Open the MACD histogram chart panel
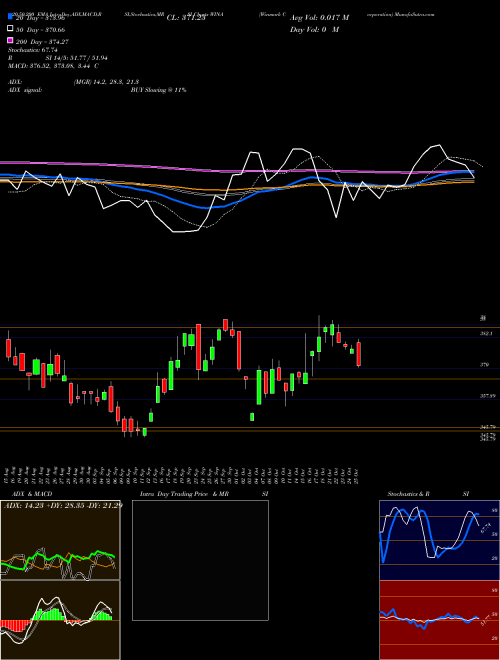Viewport: 500px width, 660px height. coord(60,620)
